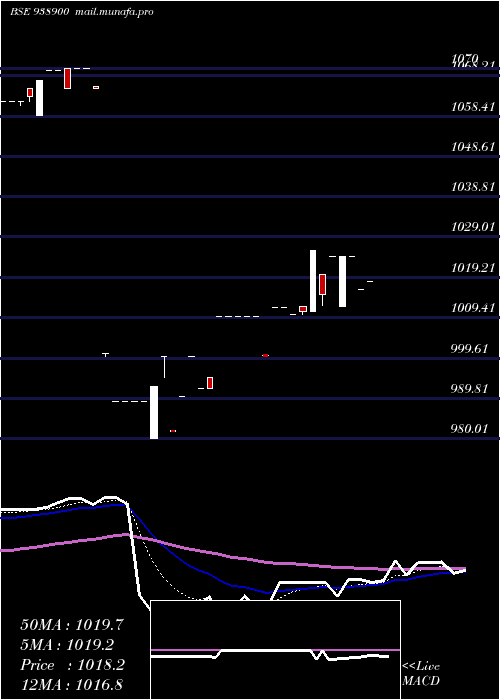Select the 1038.81 price level label
This screenshot has width=500, height=700.
pos(474,187)
